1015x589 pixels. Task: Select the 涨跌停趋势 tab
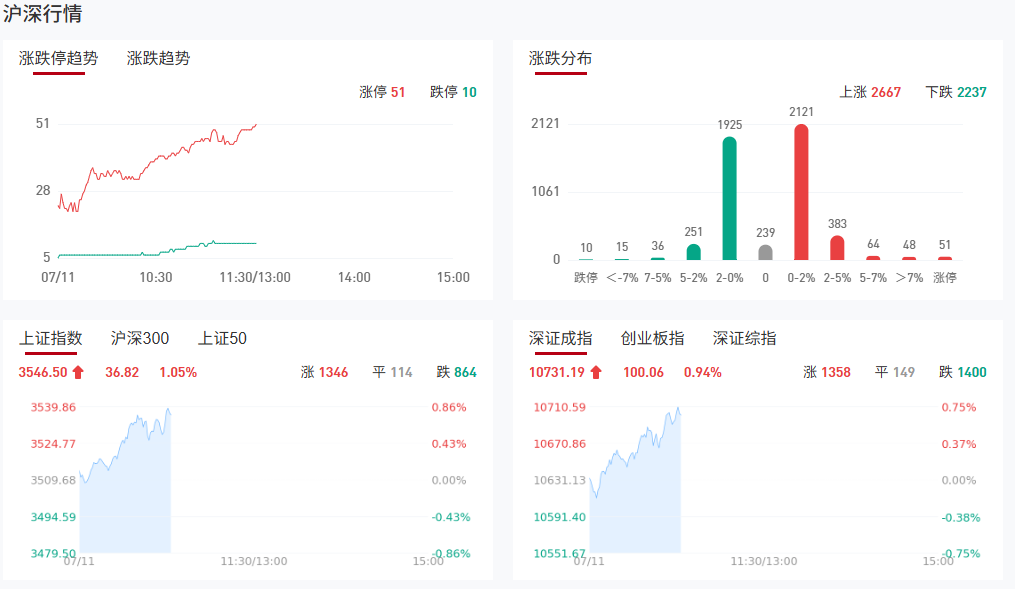click(x=58, y=58)
